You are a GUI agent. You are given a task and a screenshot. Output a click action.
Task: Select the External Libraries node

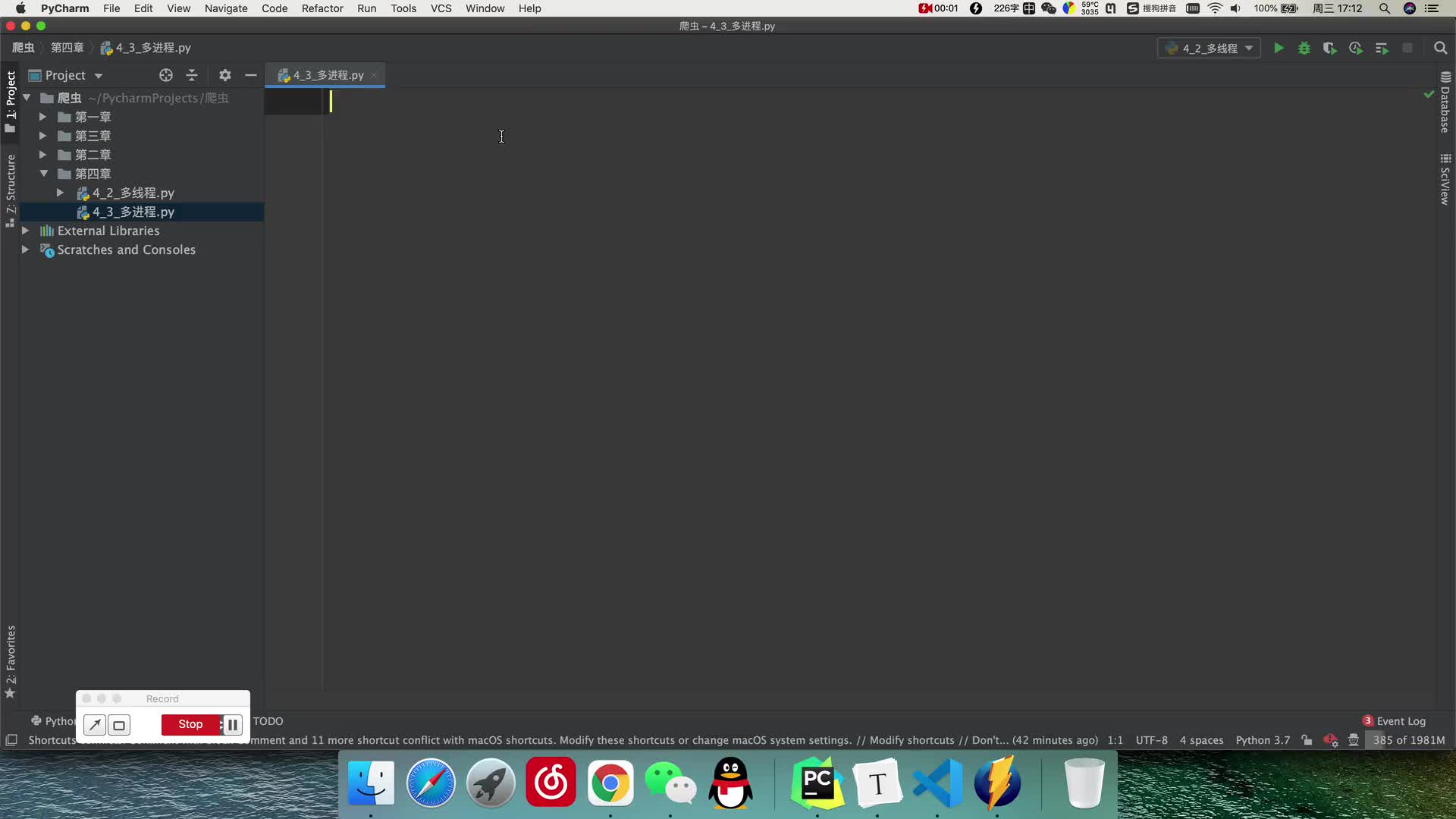[108, 231]
